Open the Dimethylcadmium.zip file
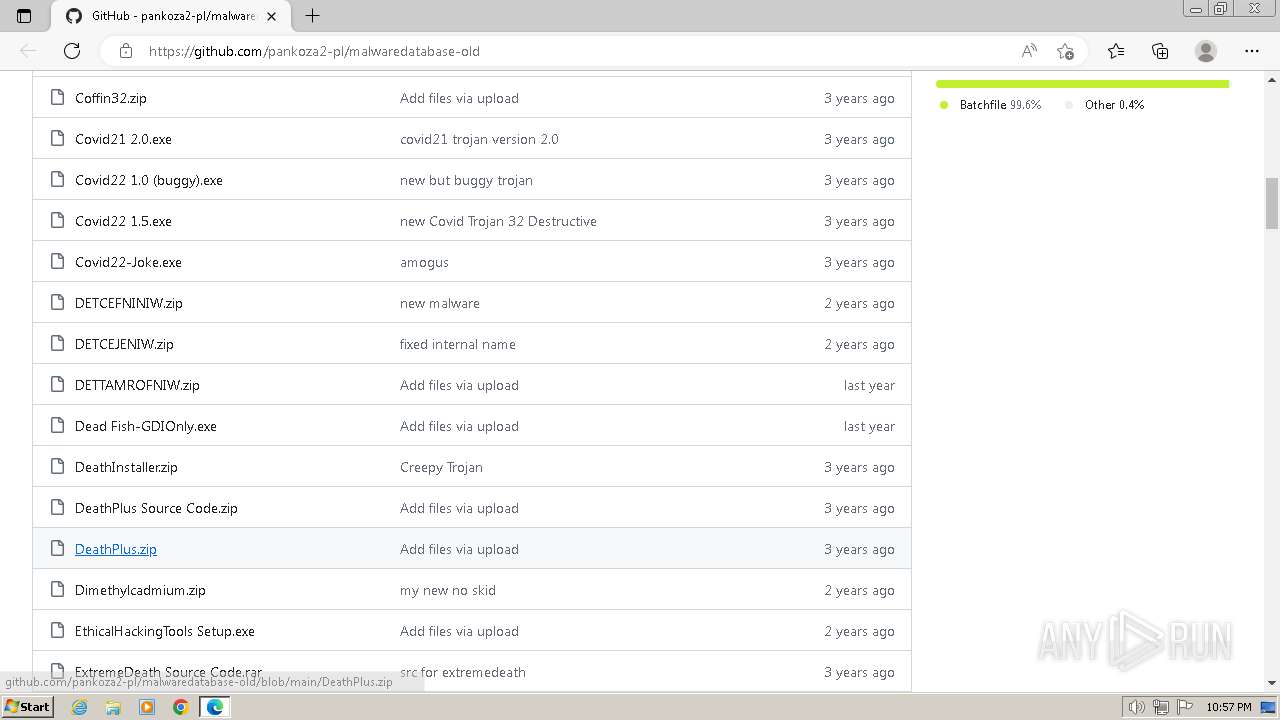The width and height of the screenshot is (1280, 720). click(x=140, y=590)
